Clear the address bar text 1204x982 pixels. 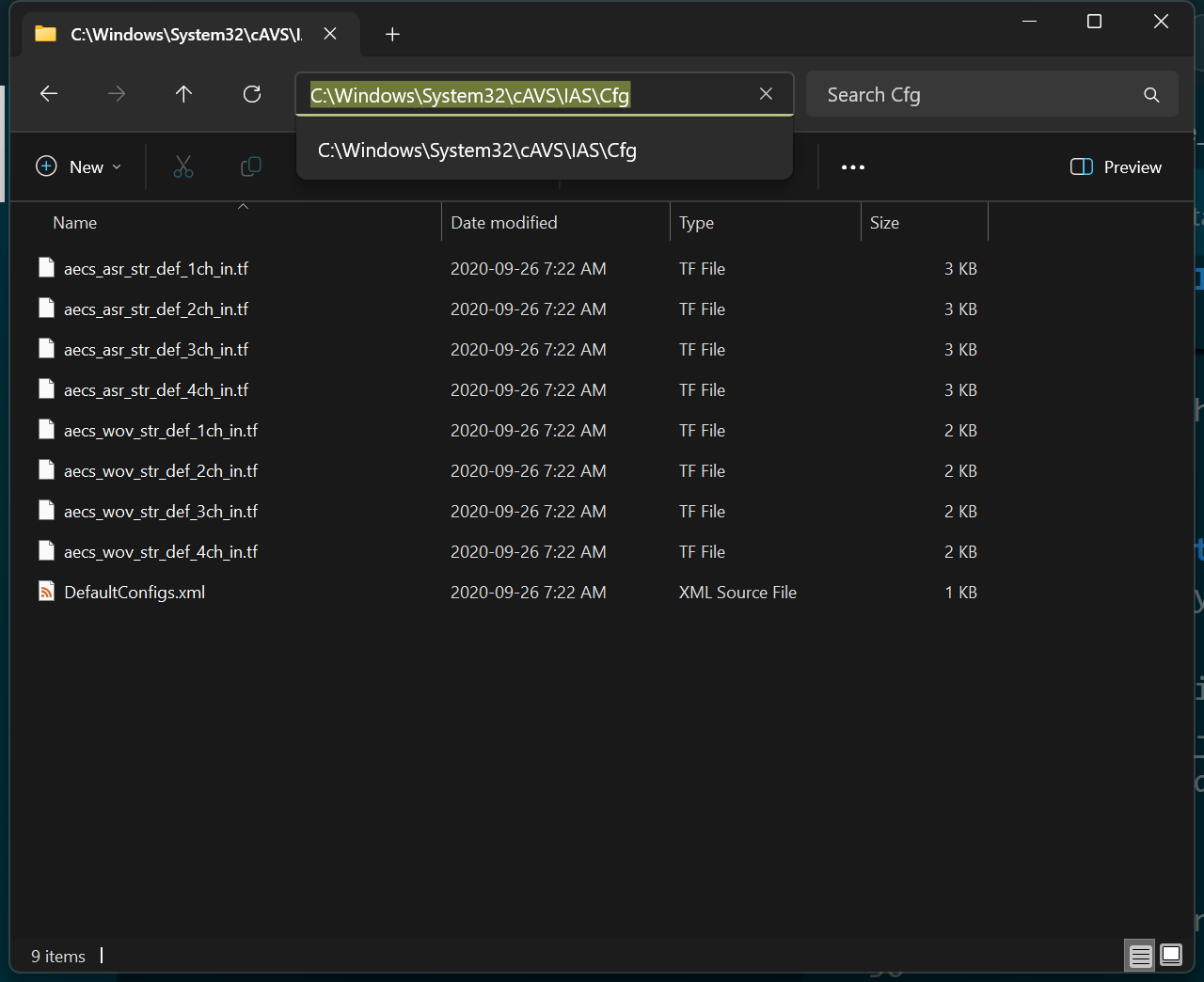(x=766, y=94)
